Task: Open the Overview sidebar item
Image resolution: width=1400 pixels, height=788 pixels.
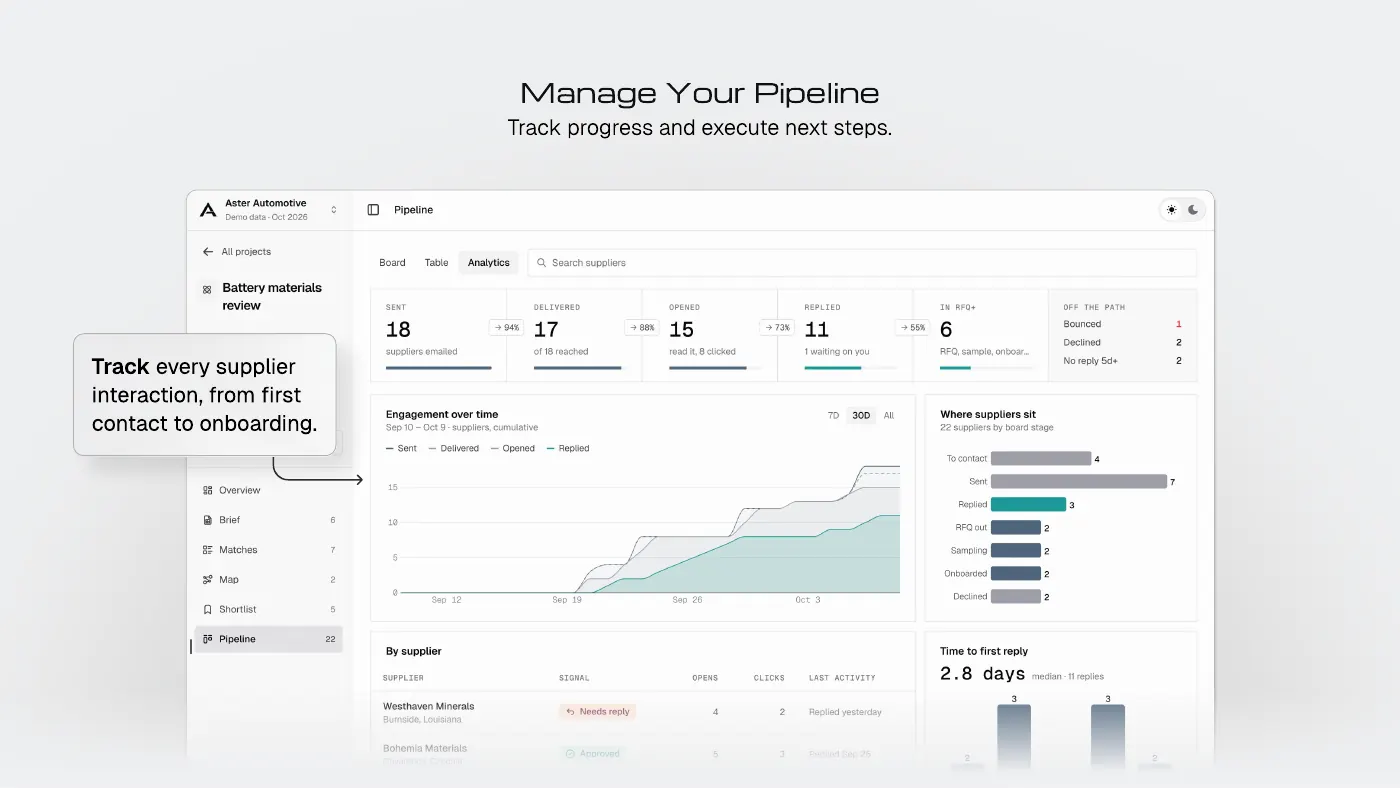Action: tap(269, 490)
